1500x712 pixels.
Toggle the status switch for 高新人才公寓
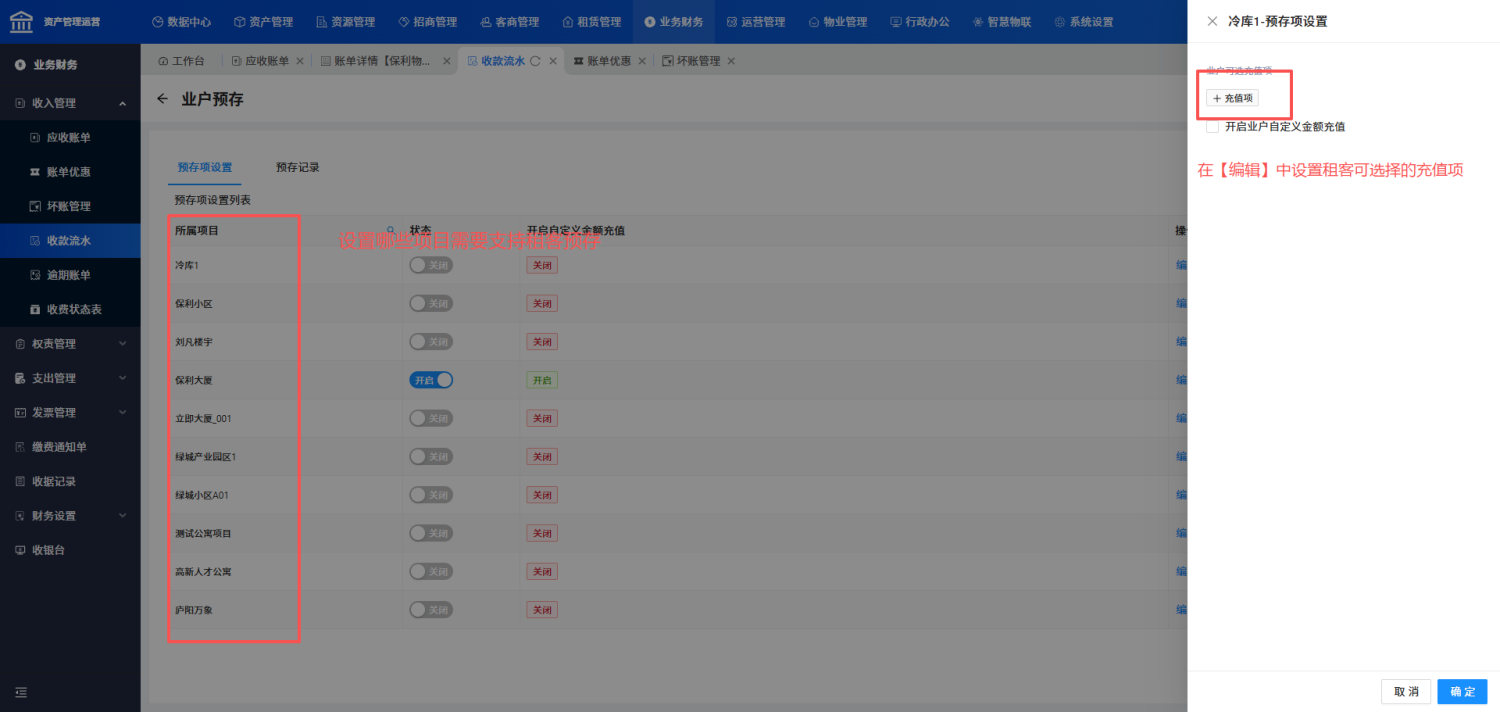pos(431,571)
